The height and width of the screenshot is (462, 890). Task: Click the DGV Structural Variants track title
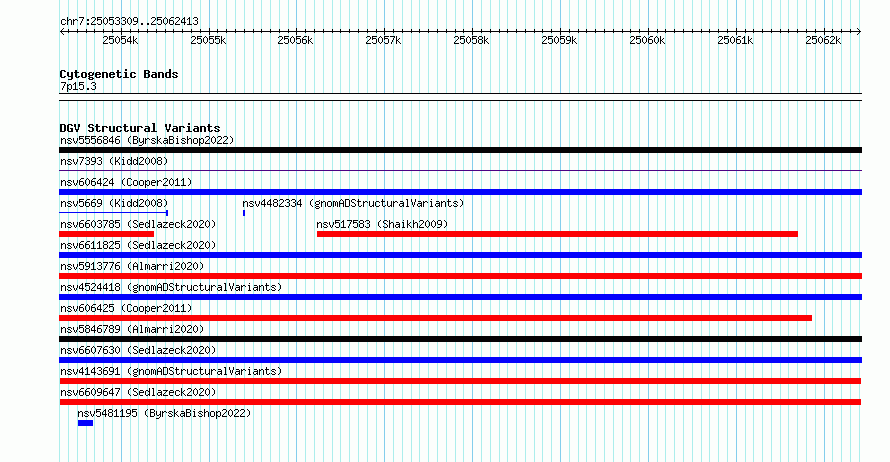[x=140, y=128]
